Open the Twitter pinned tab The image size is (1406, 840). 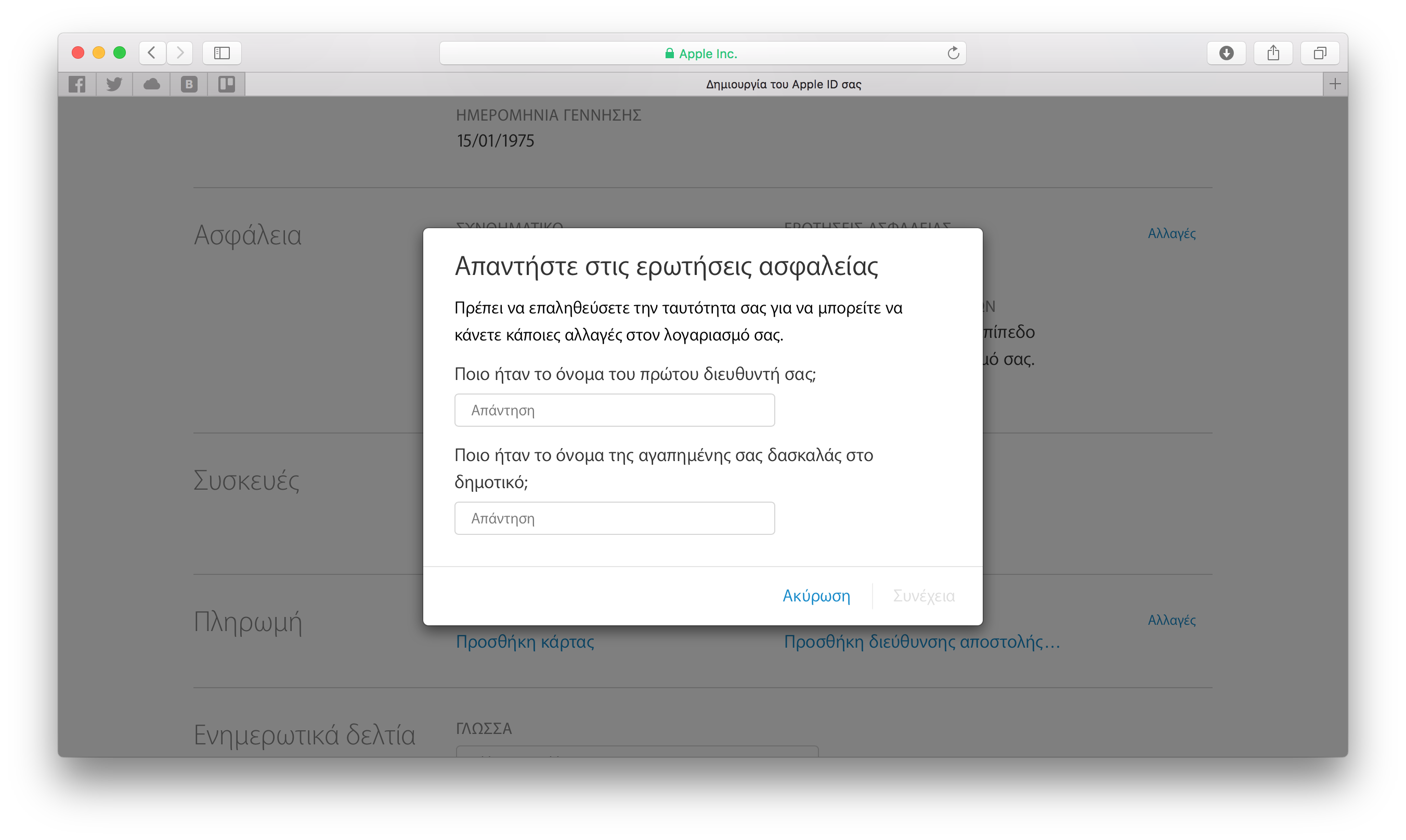pos(114,84)
